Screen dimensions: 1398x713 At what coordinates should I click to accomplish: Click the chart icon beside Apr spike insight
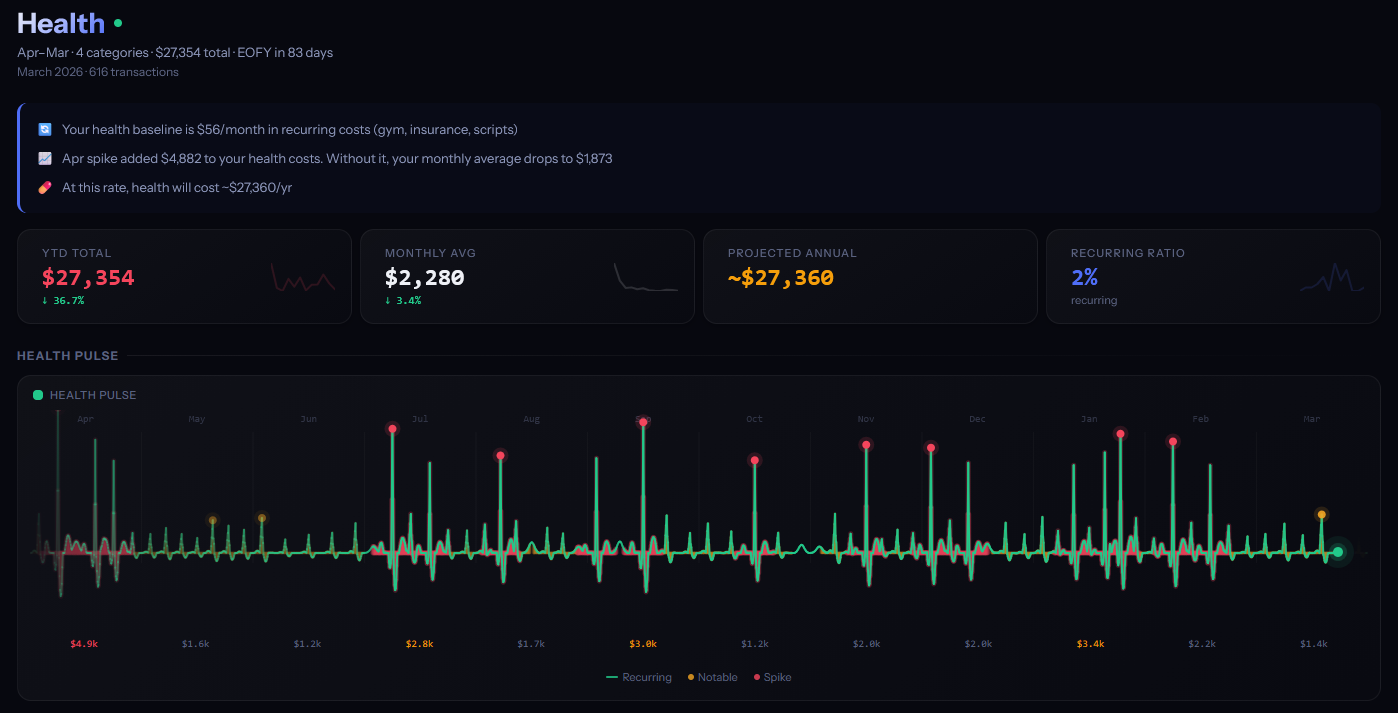[x=44, y=159]
